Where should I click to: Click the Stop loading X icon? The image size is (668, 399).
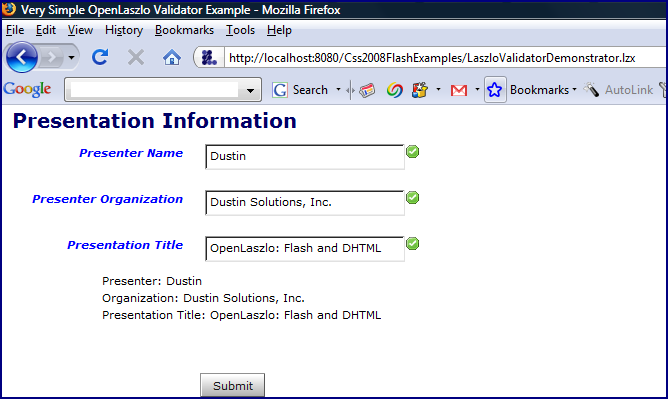coord(136,57)
